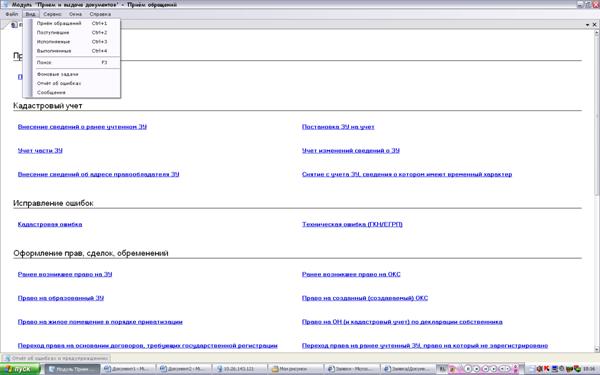Image resolution: width=600 pixels, height=375 pixels.
Task: Open link Снятие с учета ЗУ временный характер
Action: [x=407, y=174]
